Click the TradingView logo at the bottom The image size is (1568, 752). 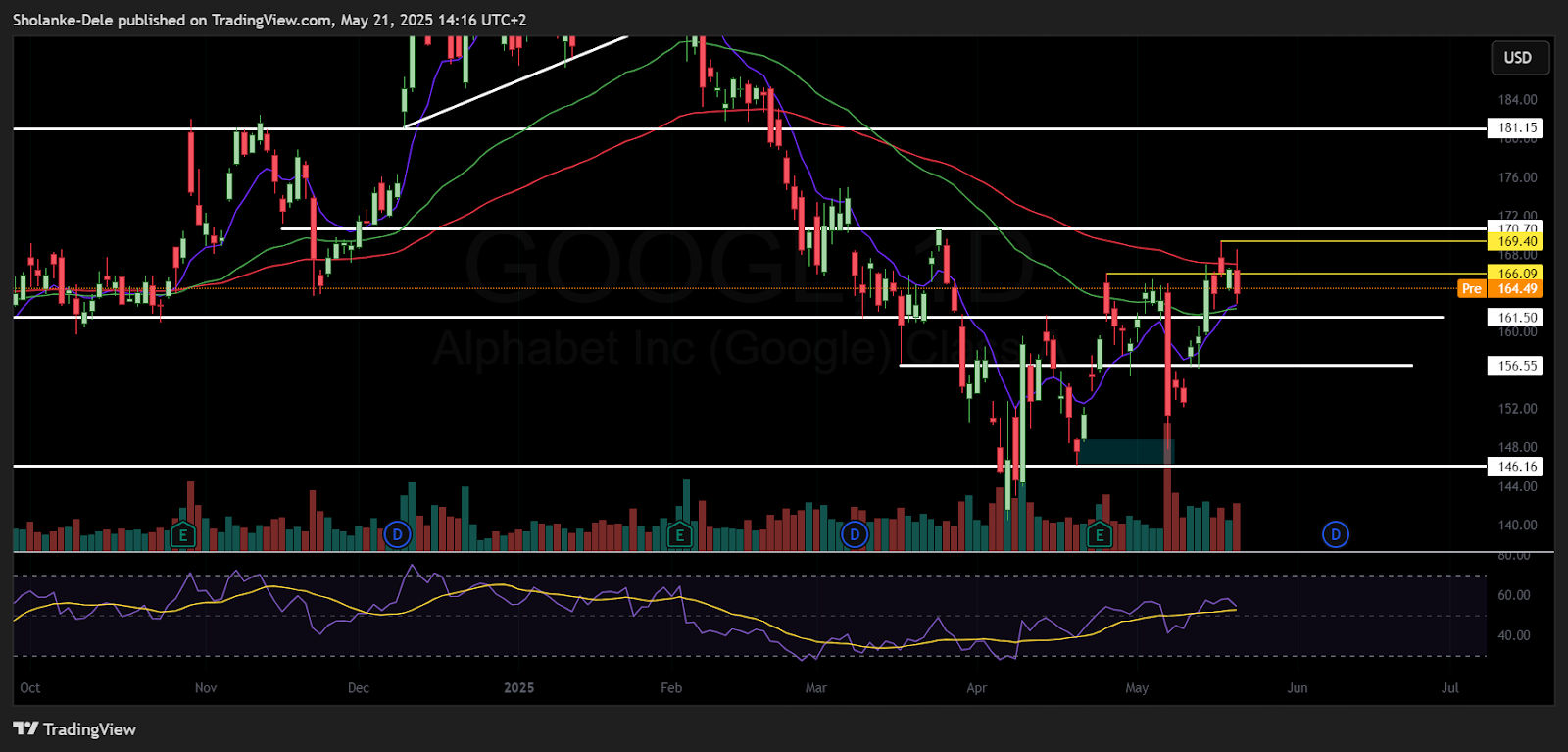click(74, 729)
